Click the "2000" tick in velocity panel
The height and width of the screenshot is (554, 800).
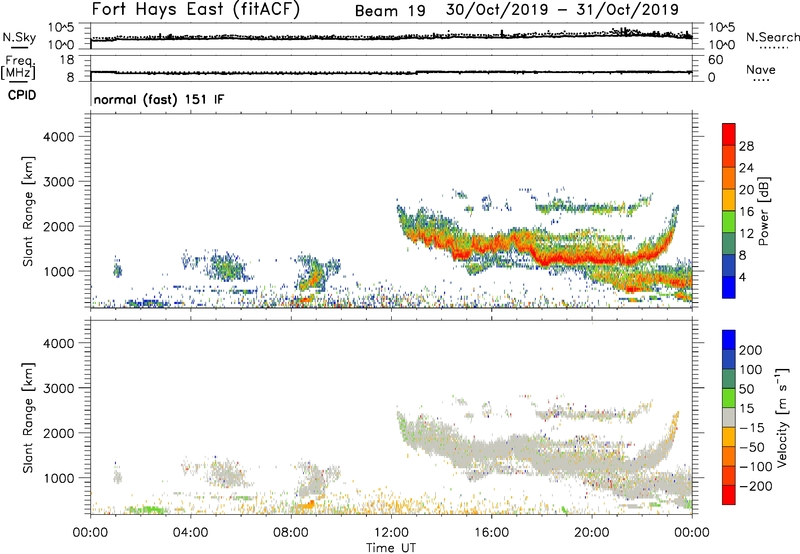tap(59, 433)
